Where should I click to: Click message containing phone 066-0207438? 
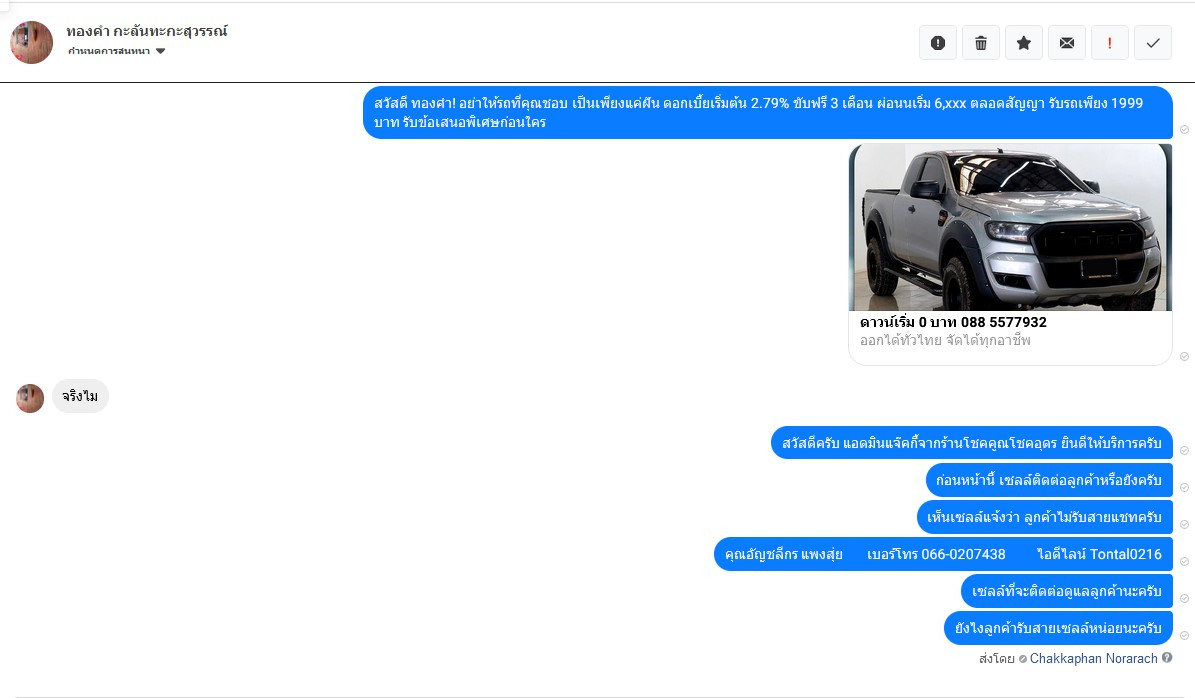pos(943,554)
